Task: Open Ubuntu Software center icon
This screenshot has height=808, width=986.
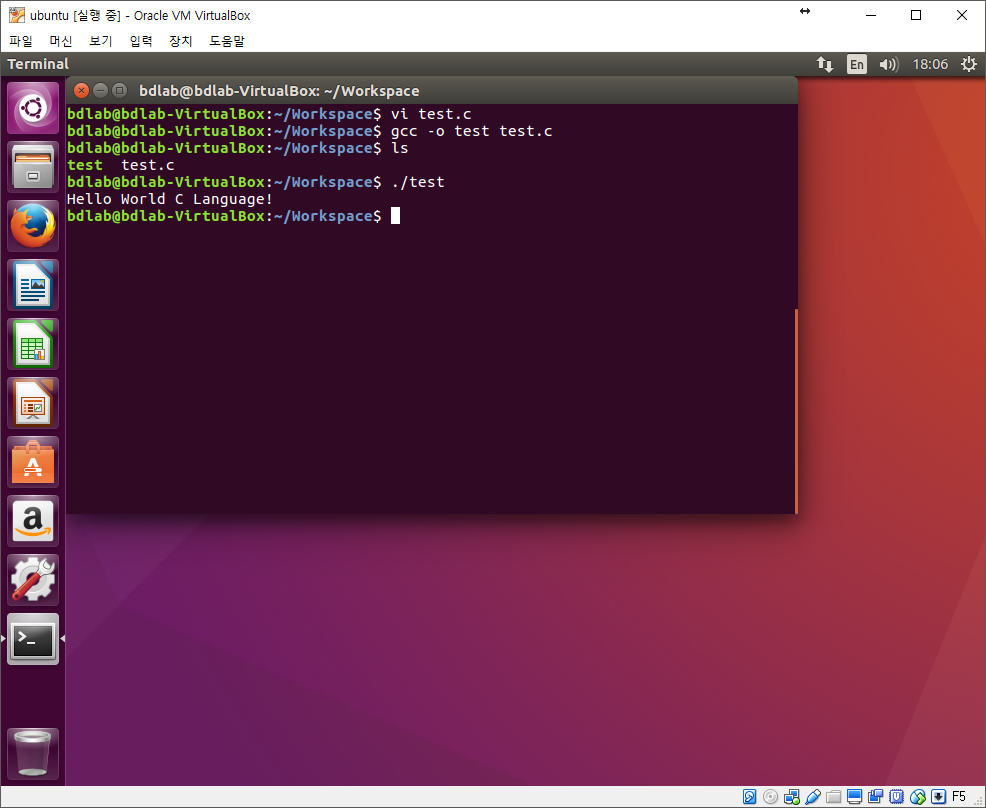Action: [x=33, y=463]
